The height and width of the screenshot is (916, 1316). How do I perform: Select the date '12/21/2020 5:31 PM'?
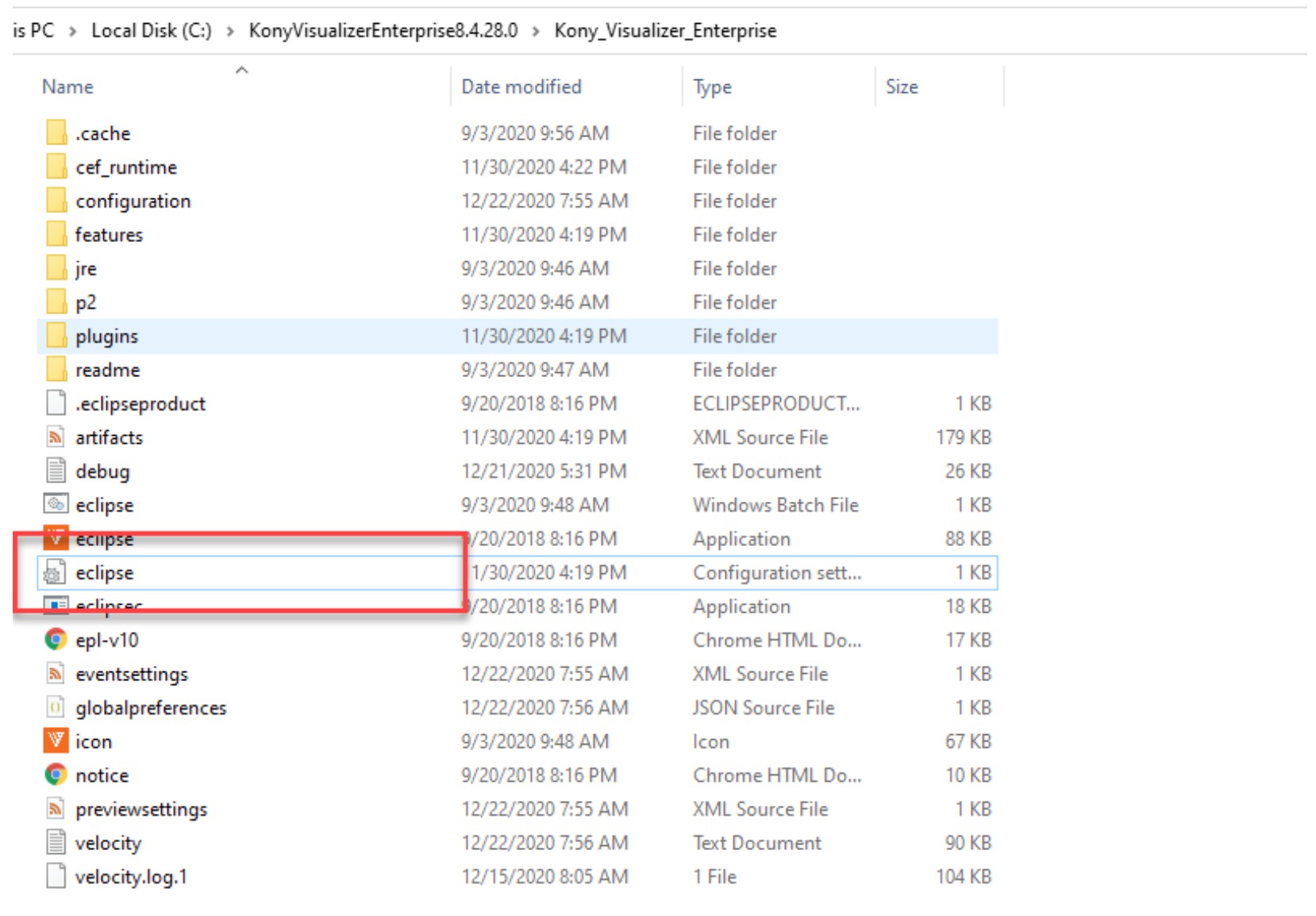544,471
